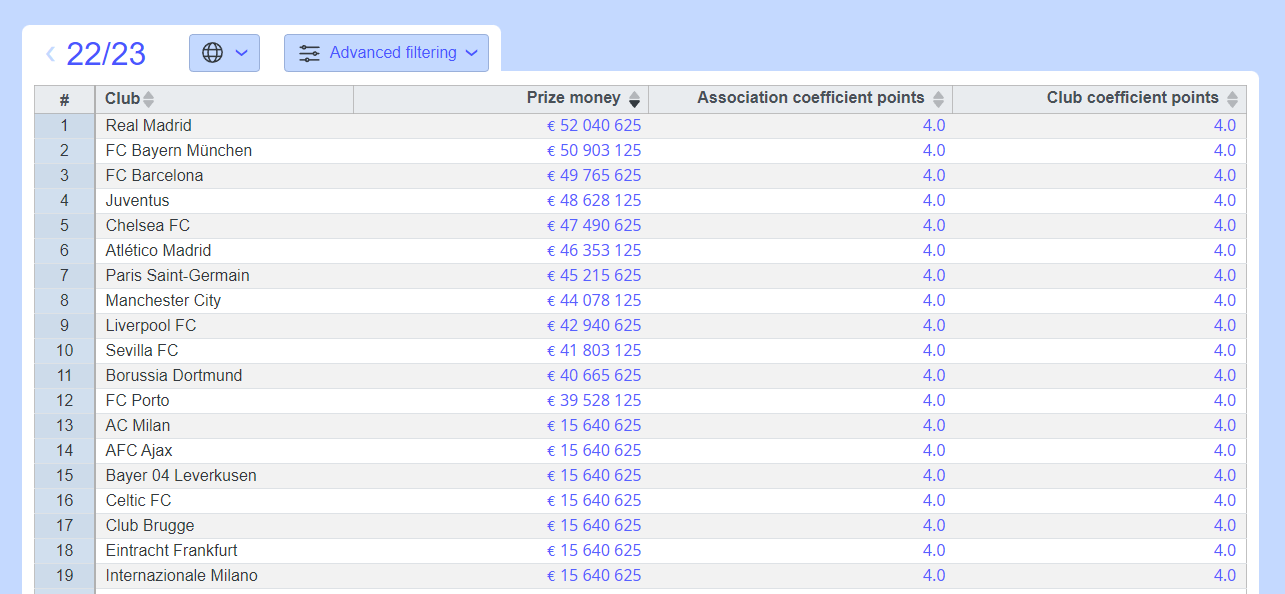Viewport: 1285px width, 594px height.
Task: Click prize money € 45 215 625
Action: click(594, 276)
